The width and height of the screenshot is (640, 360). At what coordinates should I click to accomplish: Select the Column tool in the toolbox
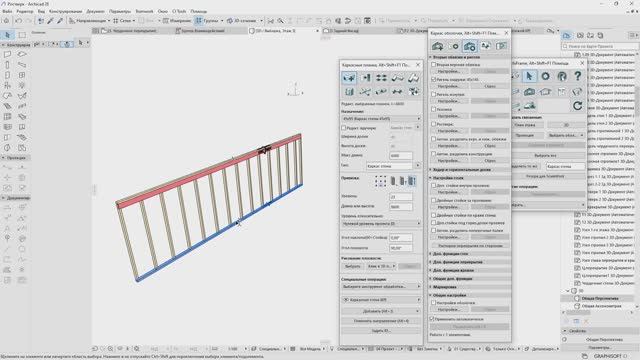7,64
